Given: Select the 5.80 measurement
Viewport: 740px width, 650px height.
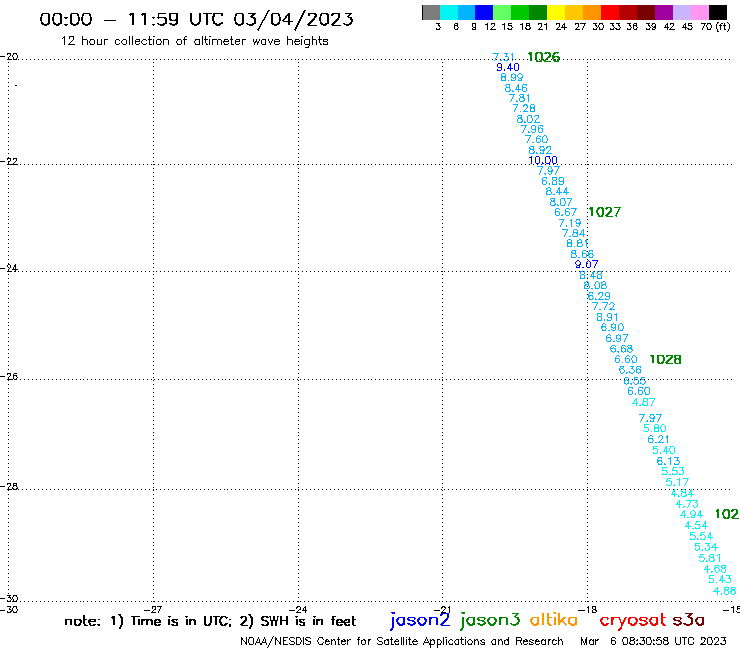Looking at the screenshot, I should point(655,429).
